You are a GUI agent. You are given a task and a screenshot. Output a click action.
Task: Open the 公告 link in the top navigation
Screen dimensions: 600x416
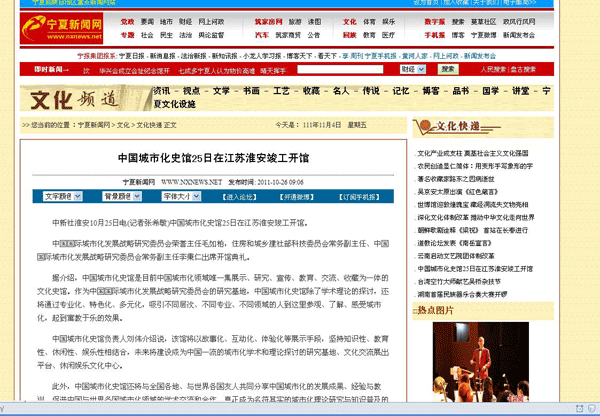pos(314,35)
